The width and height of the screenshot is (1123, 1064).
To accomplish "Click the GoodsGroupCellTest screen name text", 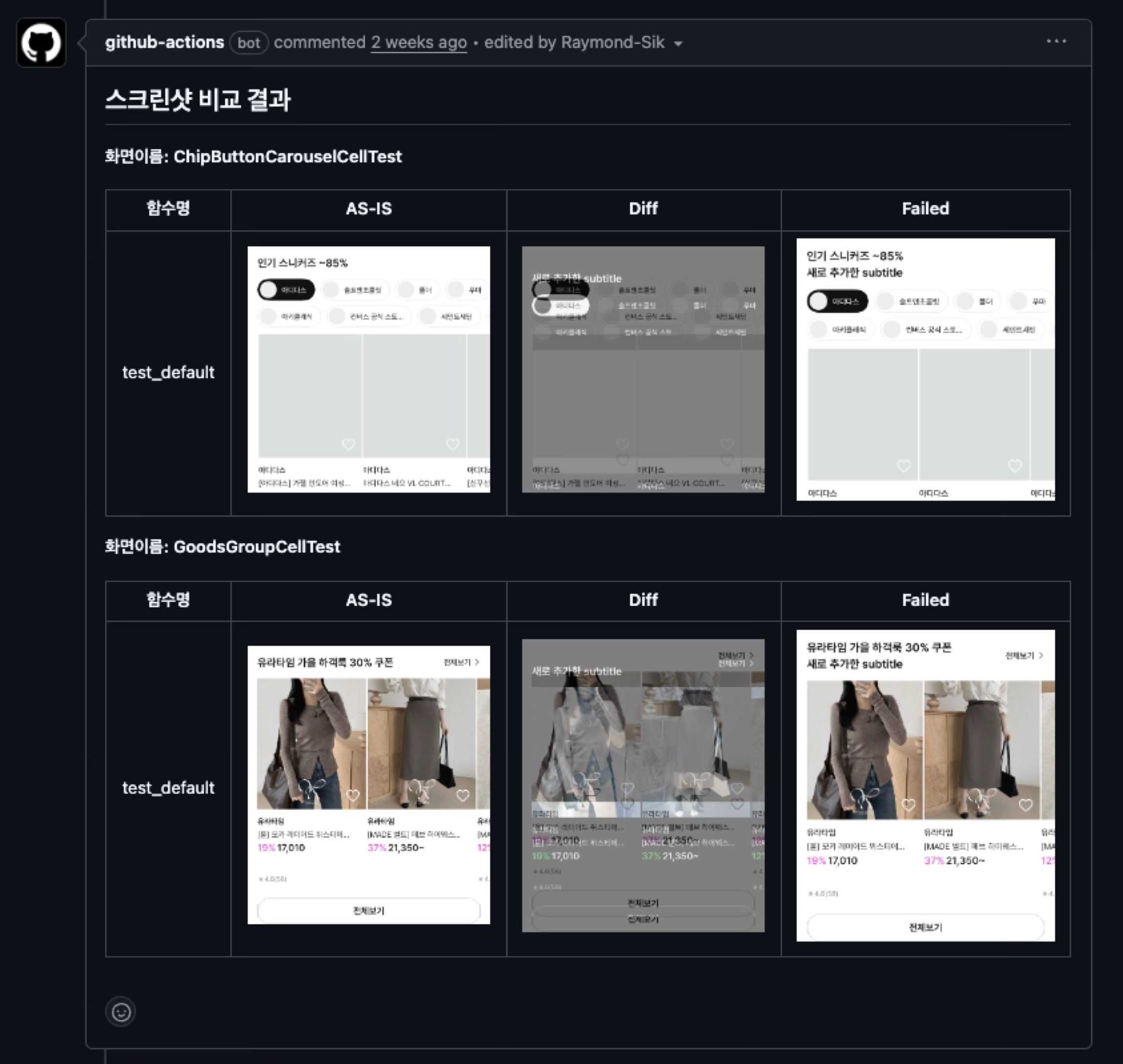I will pyautogui.click(x=256, y=547).
